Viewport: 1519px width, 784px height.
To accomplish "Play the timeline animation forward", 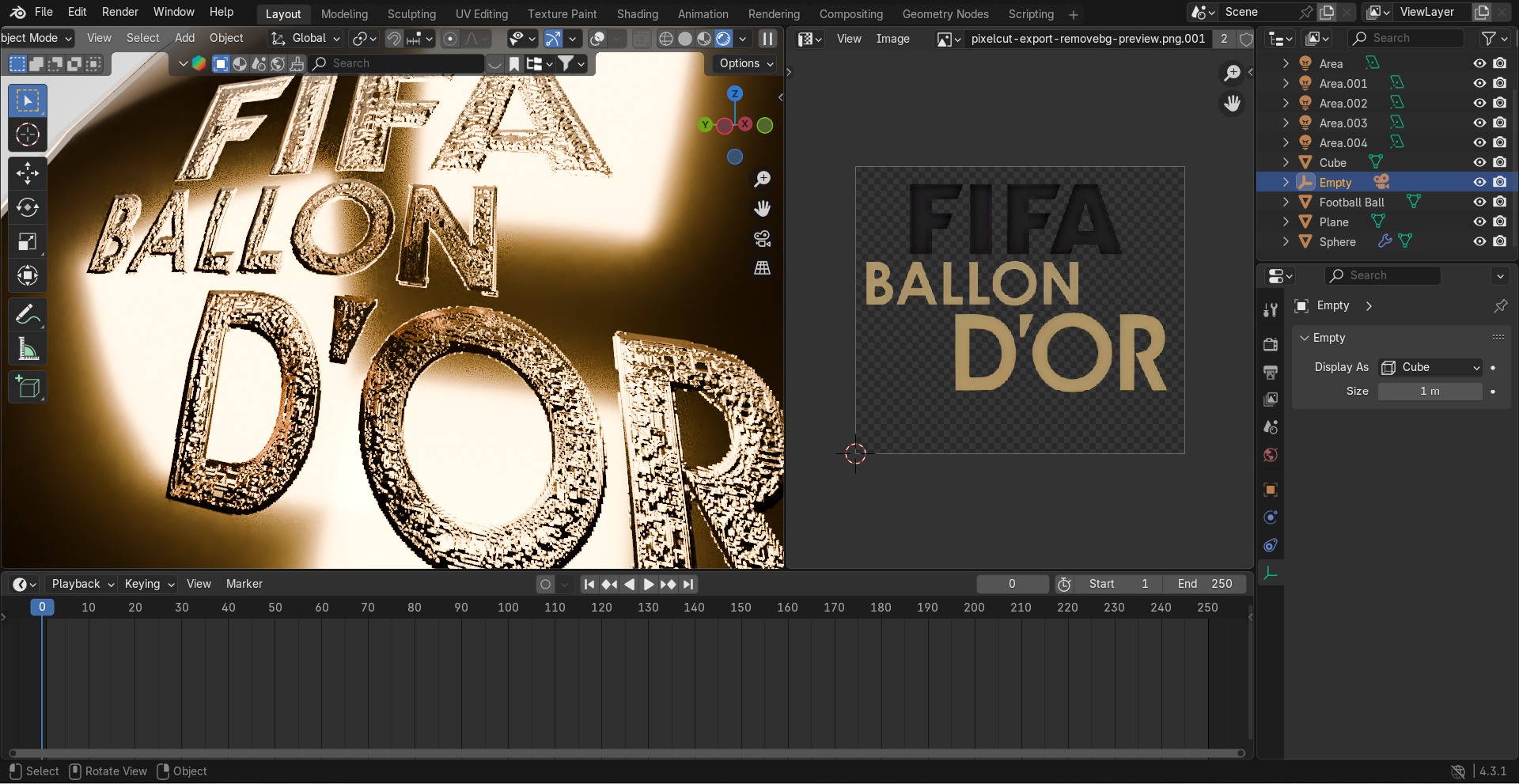I will click(x=649, y=585).
